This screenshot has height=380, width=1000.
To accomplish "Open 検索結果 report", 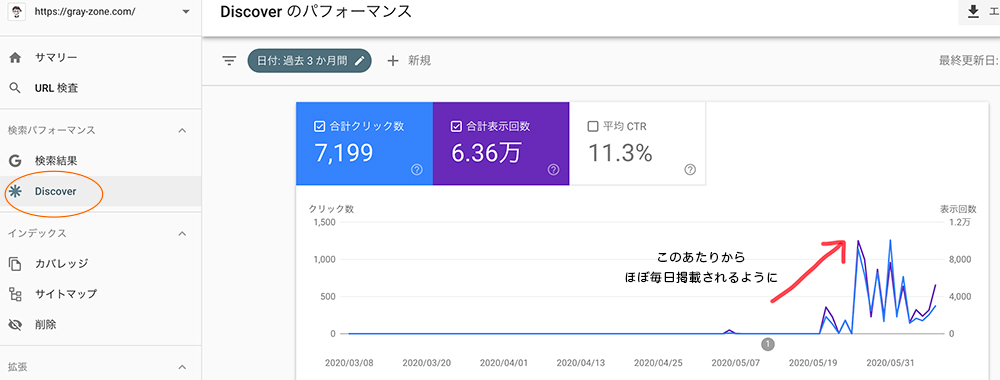I will (56, 161).
